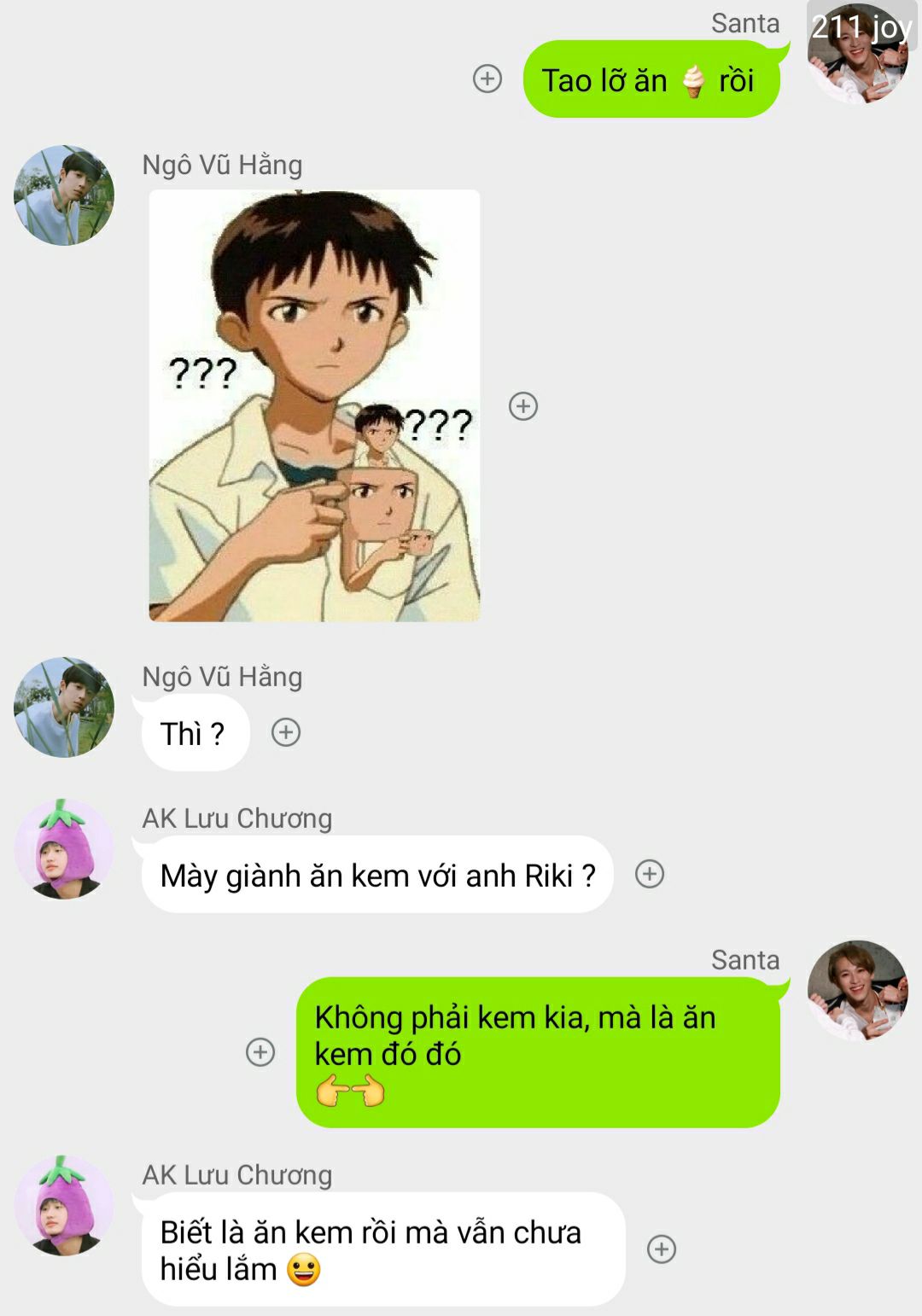Tap sender name 'AK Lưu Chương' above Riki message
This screenshot has height=1316, width=922.
pos(237,818)
